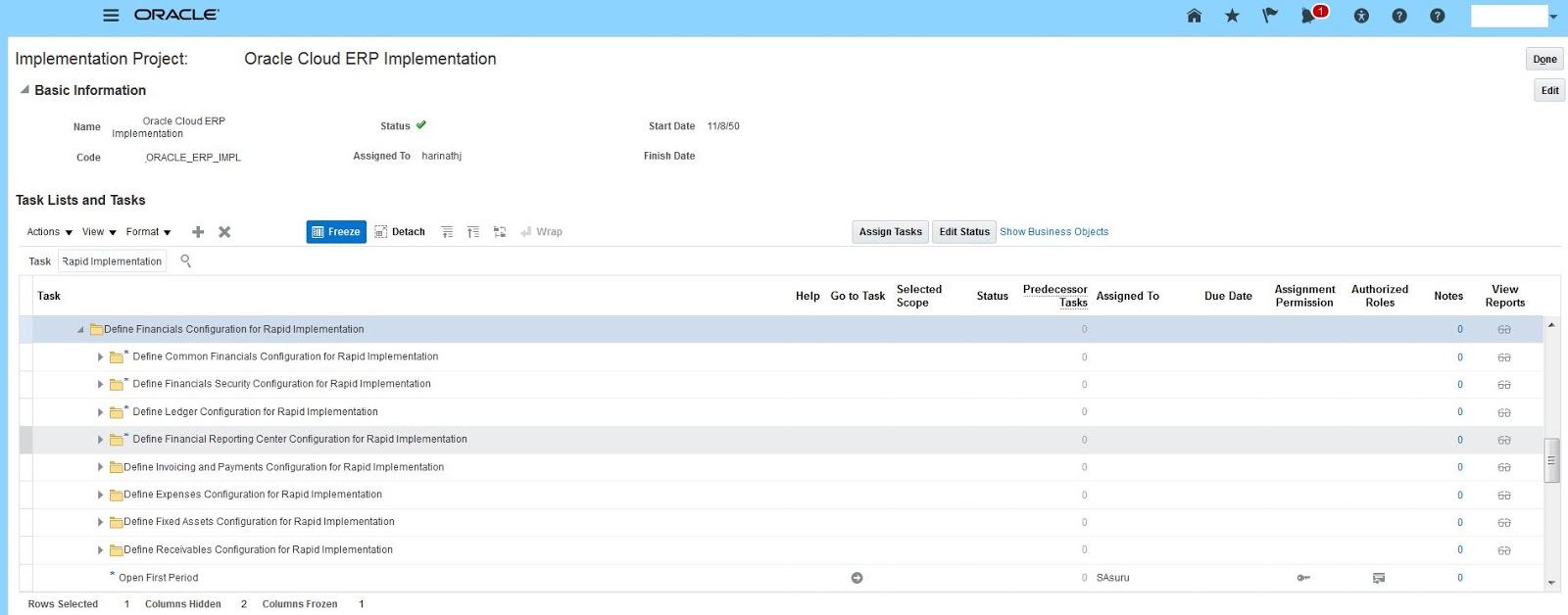Click the table scrollbar up arrow
Viewport: 1568px width, 615px height.
point(1551,324)
